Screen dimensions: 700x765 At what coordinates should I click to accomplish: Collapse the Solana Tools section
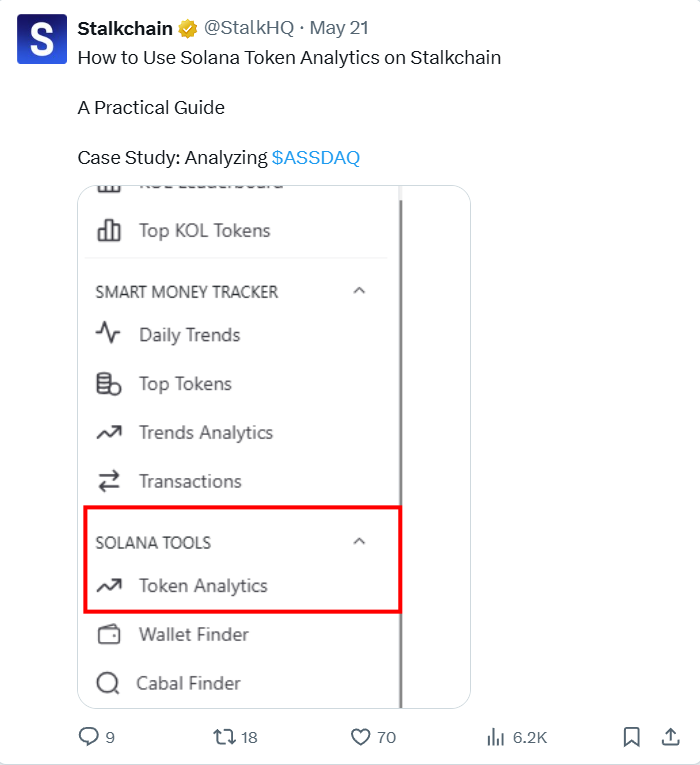point(359,542)
